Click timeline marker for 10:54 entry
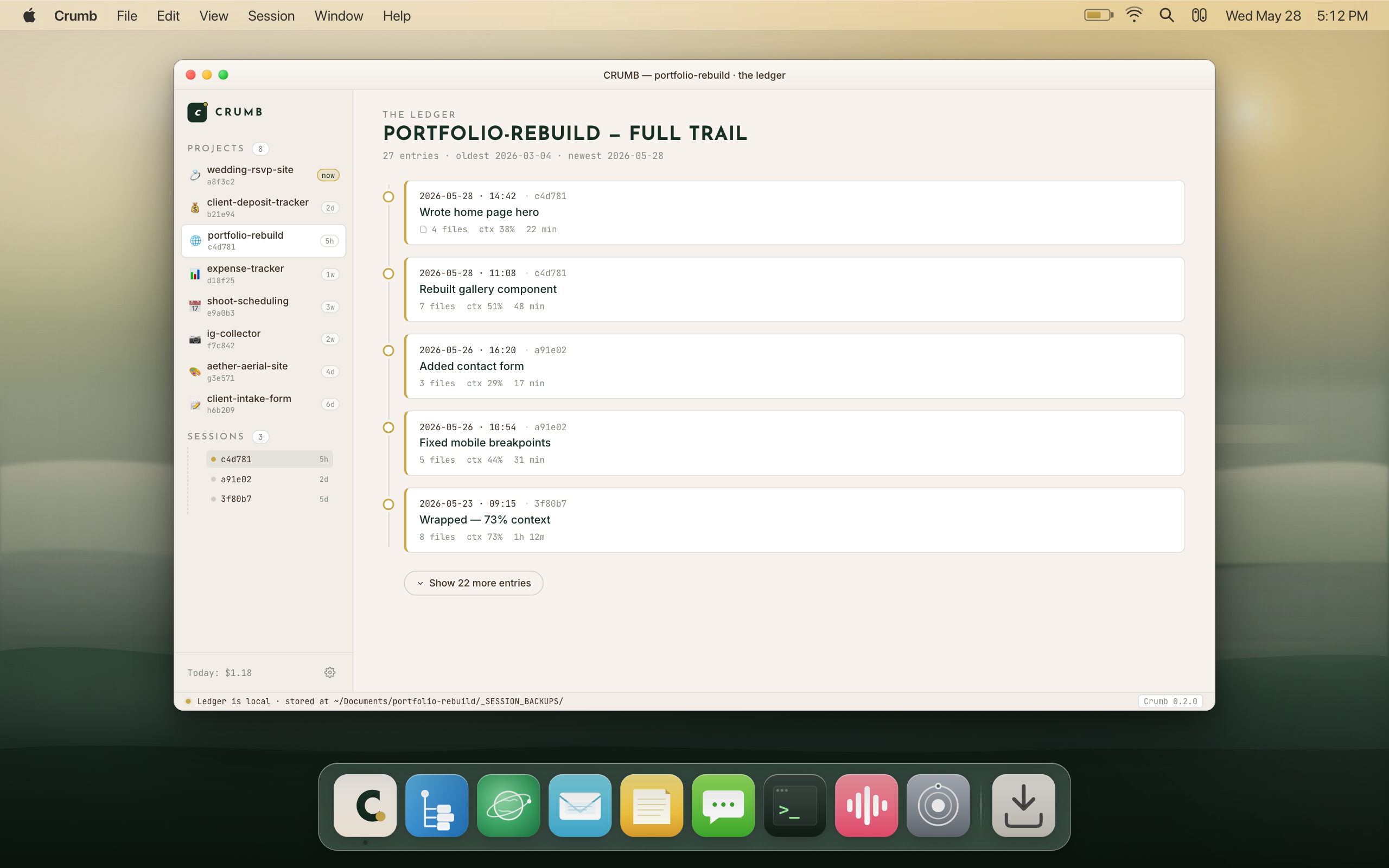This screenshot has height=868, width=1389. [x=388, y=427]
